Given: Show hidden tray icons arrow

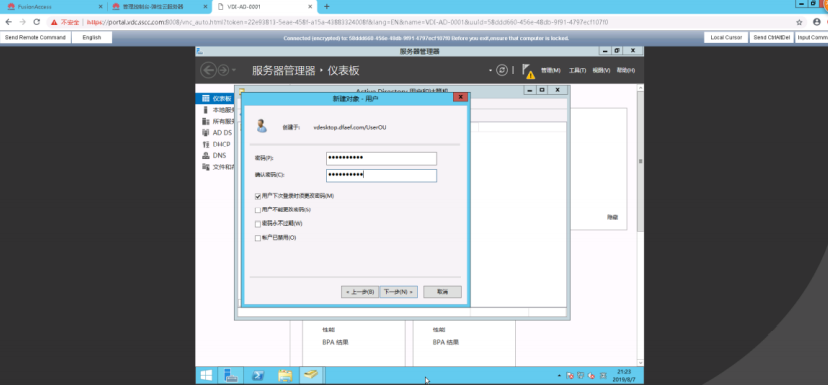Looking at the screenshot, I should click(x=559, y=376).
